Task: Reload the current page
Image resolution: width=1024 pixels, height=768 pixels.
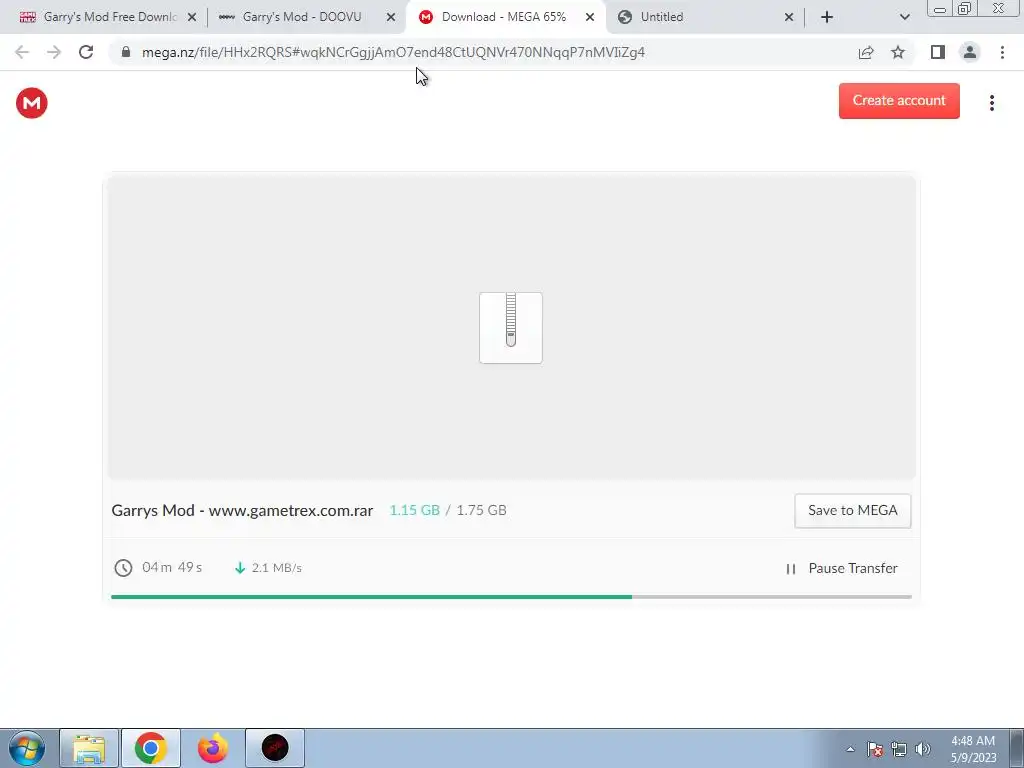Action: (x=86, y=52)
